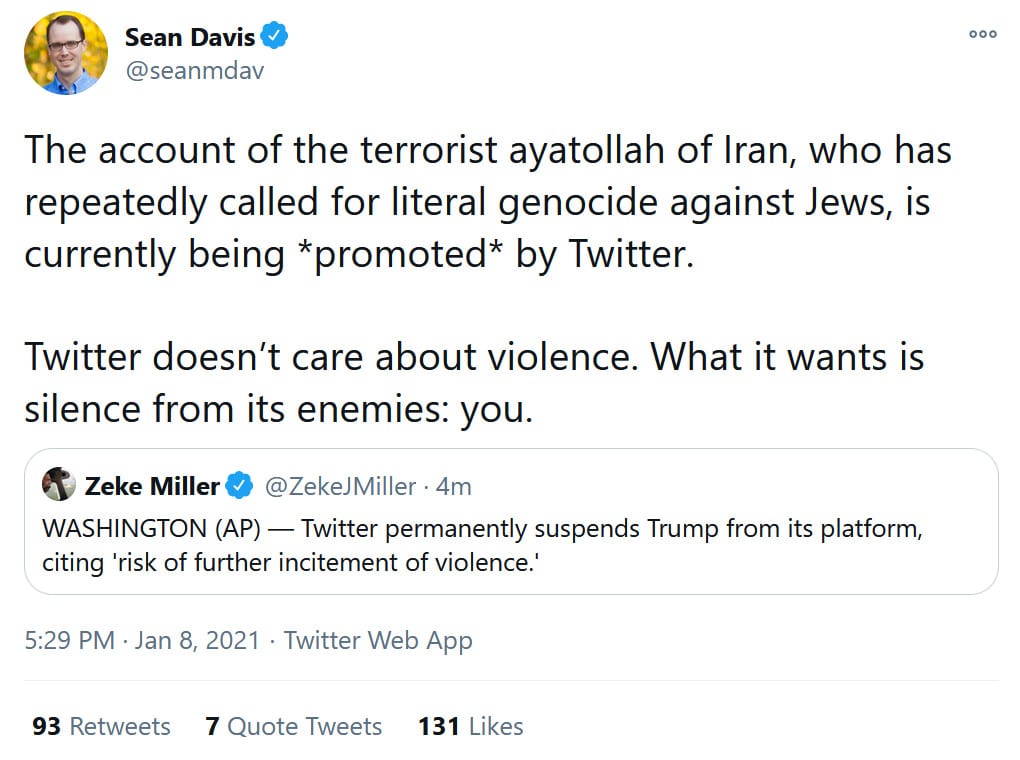This screenshot has width=1020, height=760.
Task: Open the quoted AP tweet about Trump's suspension
Action: point(510,547)
